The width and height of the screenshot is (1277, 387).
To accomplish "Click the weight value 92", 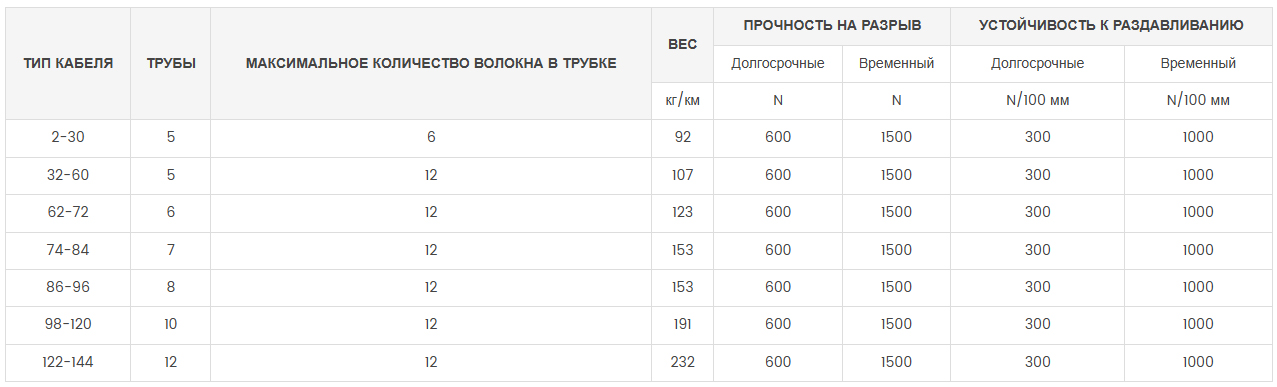I will pyautogui.click(x=682, y=137).
